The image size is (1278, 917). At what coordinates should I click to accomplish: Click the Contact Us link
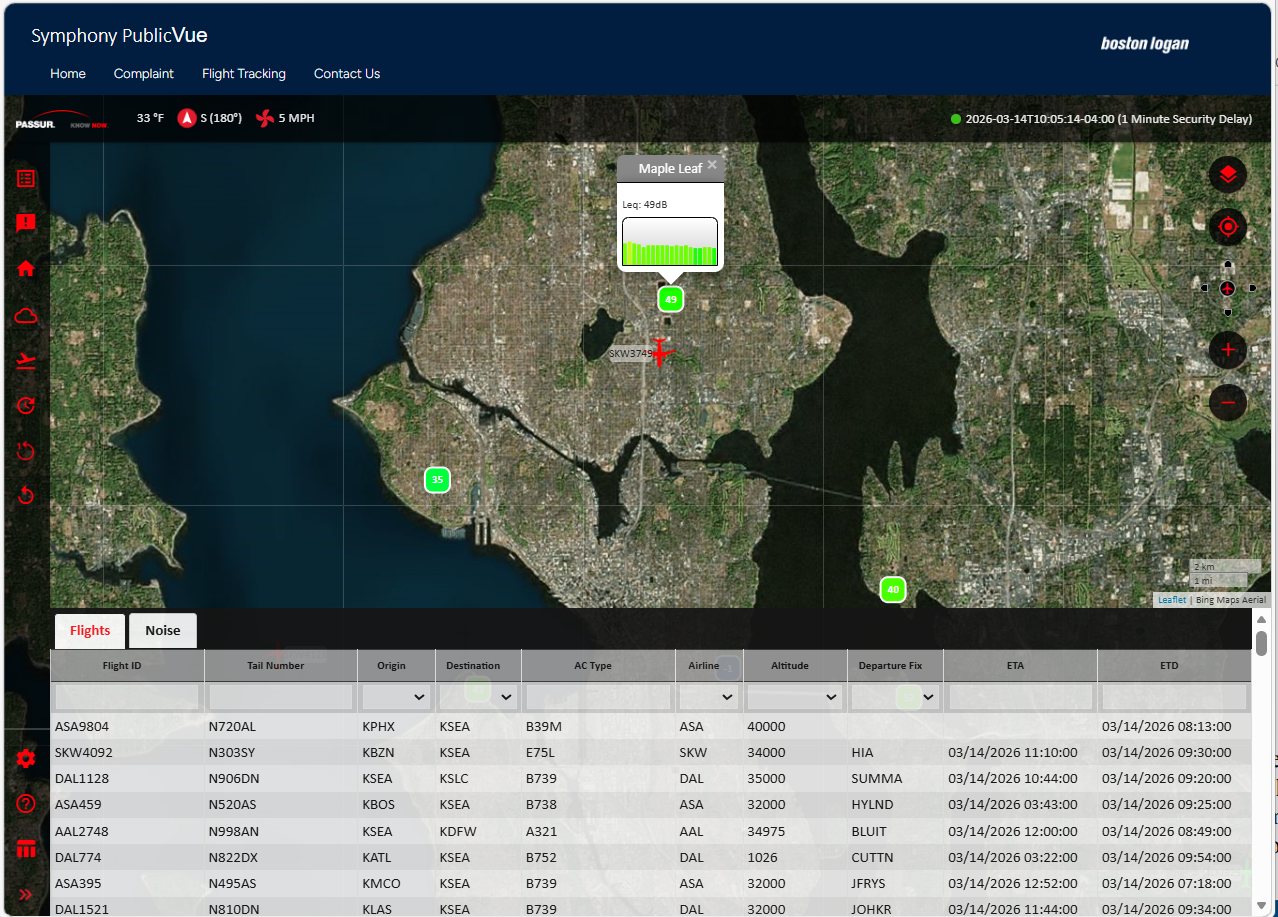click(x=347, y=74)
